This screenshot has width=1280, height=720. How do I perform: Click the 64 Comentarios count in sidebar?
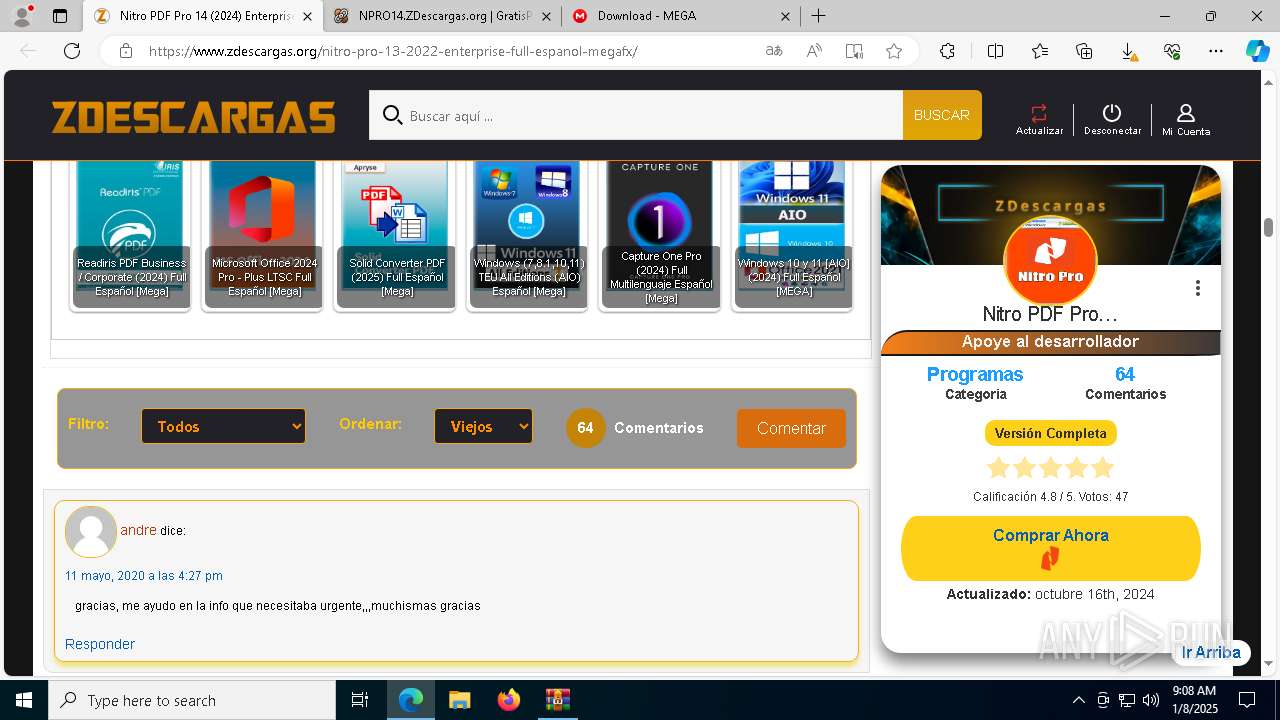[x=1125, y=382]
